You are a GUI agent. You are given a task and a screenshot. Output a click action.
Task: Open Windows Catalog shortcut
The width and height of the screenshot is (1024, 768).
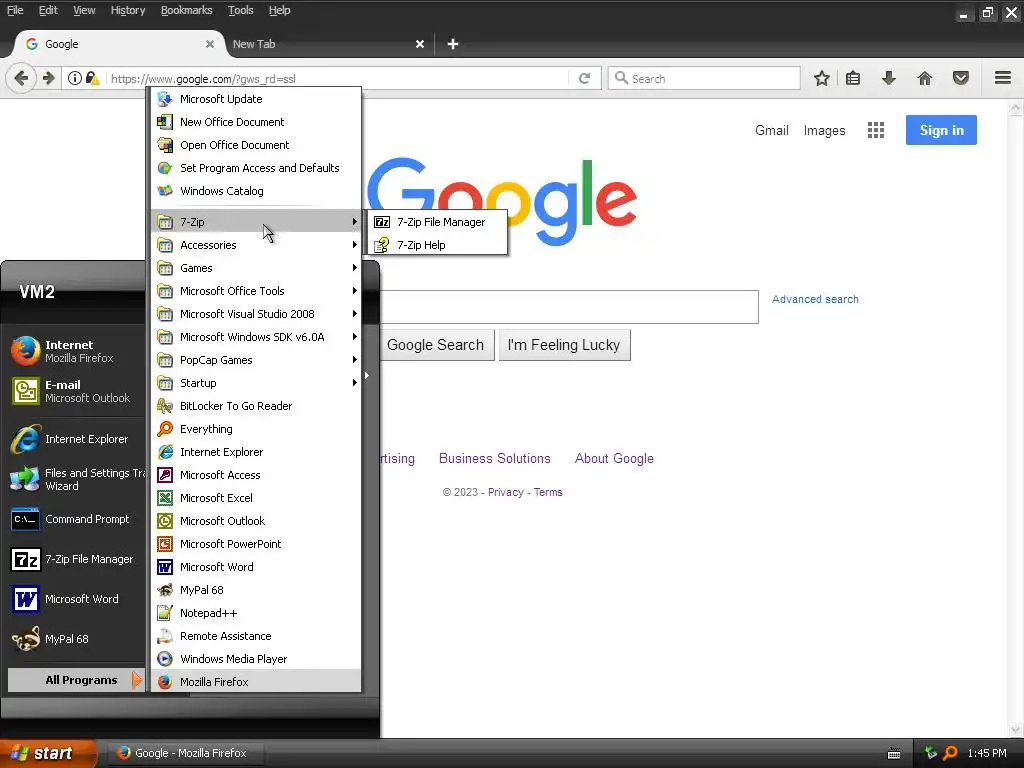(x=256, y=191)
